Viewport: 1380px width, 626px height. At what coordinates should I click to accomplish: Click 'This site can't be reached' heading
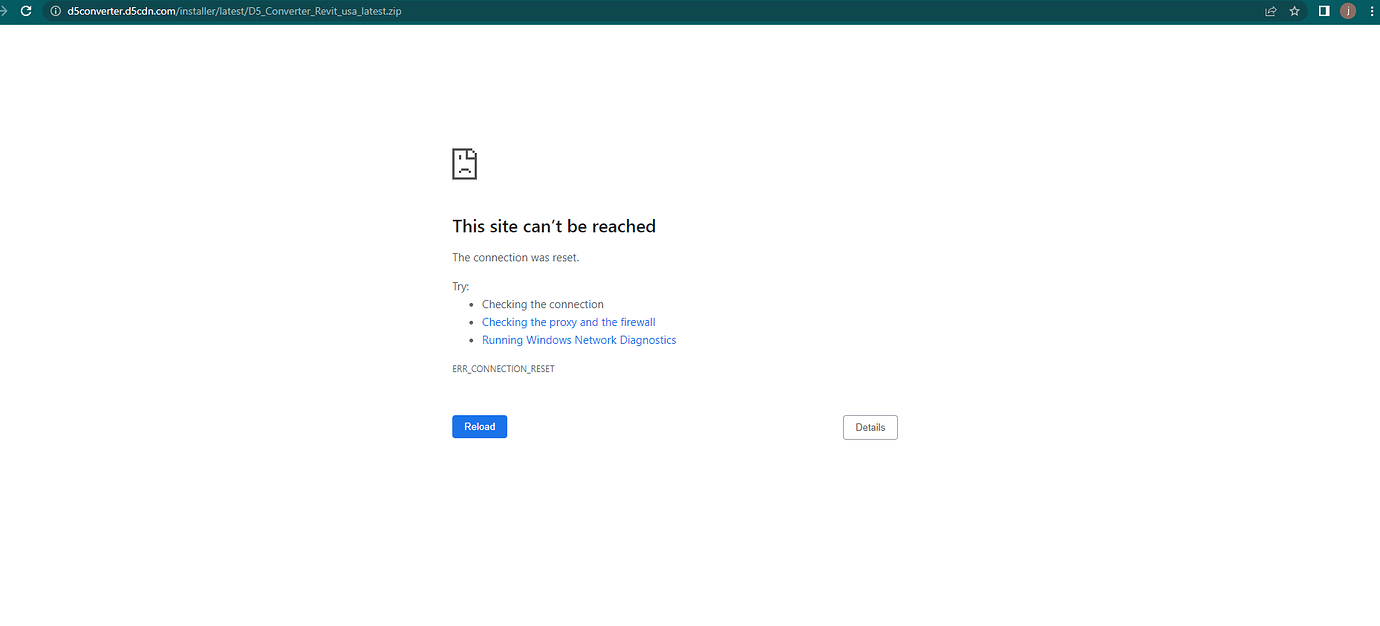[x=554, y=226]
